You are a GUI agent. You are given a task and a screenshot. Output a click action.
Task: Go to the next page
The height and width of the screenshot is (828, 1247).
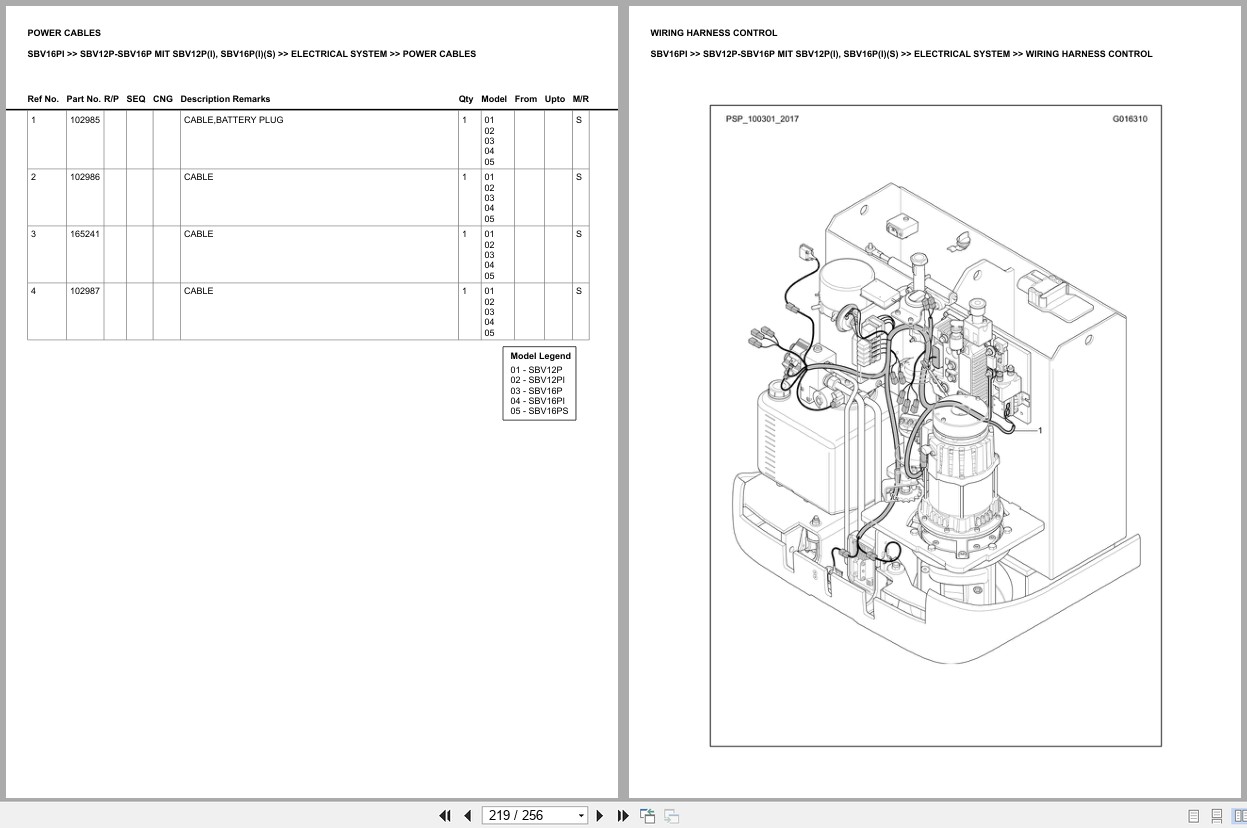600,815
